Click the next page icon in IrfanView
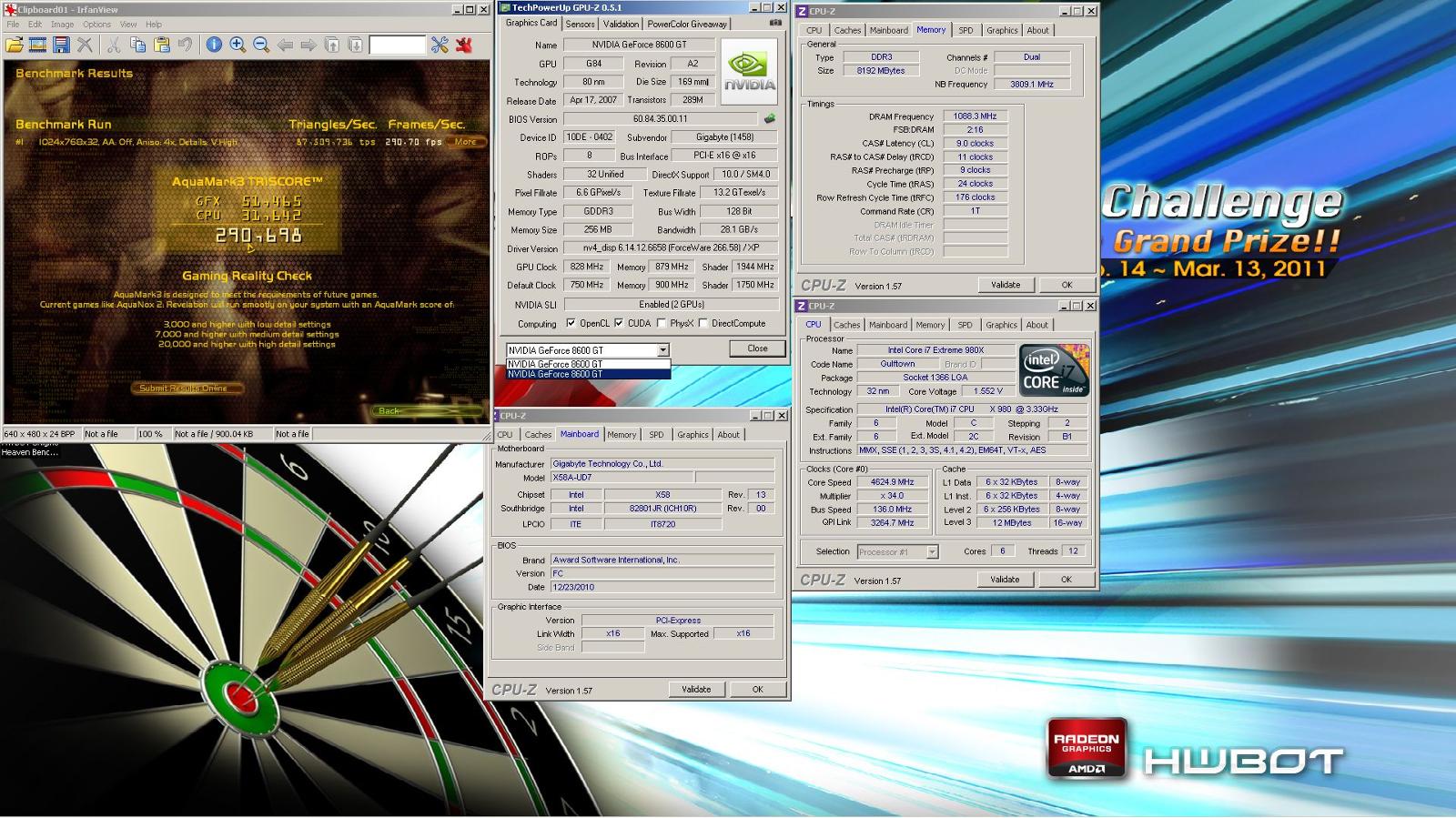The width and height of the screenshot is (1456, 818). tap(356, 45)
